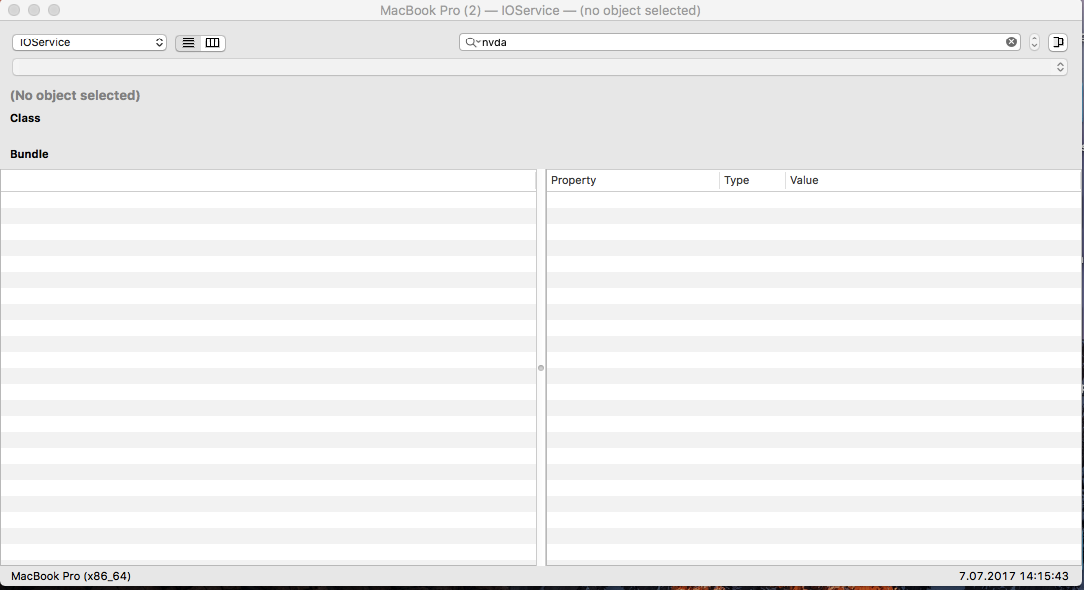
Task: Sort by Property column header
Action: (633, 181)
